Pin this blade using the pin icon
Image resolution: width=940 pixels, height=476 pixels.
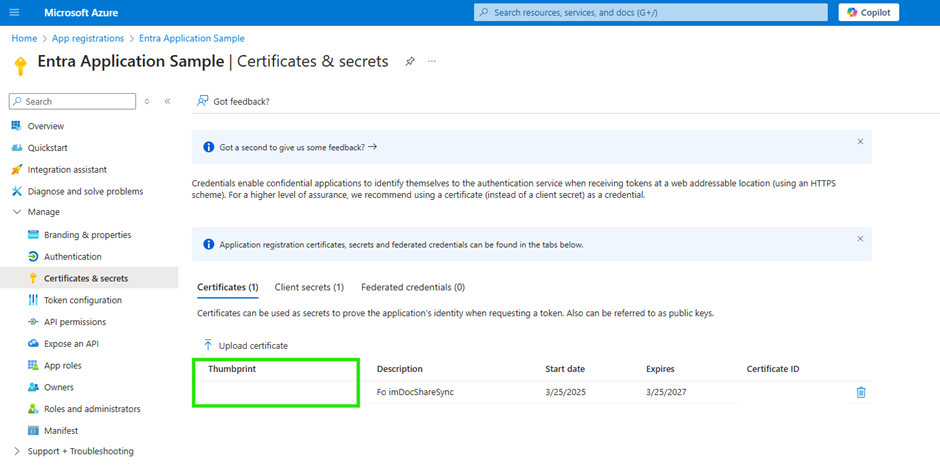tap(410, 61)
